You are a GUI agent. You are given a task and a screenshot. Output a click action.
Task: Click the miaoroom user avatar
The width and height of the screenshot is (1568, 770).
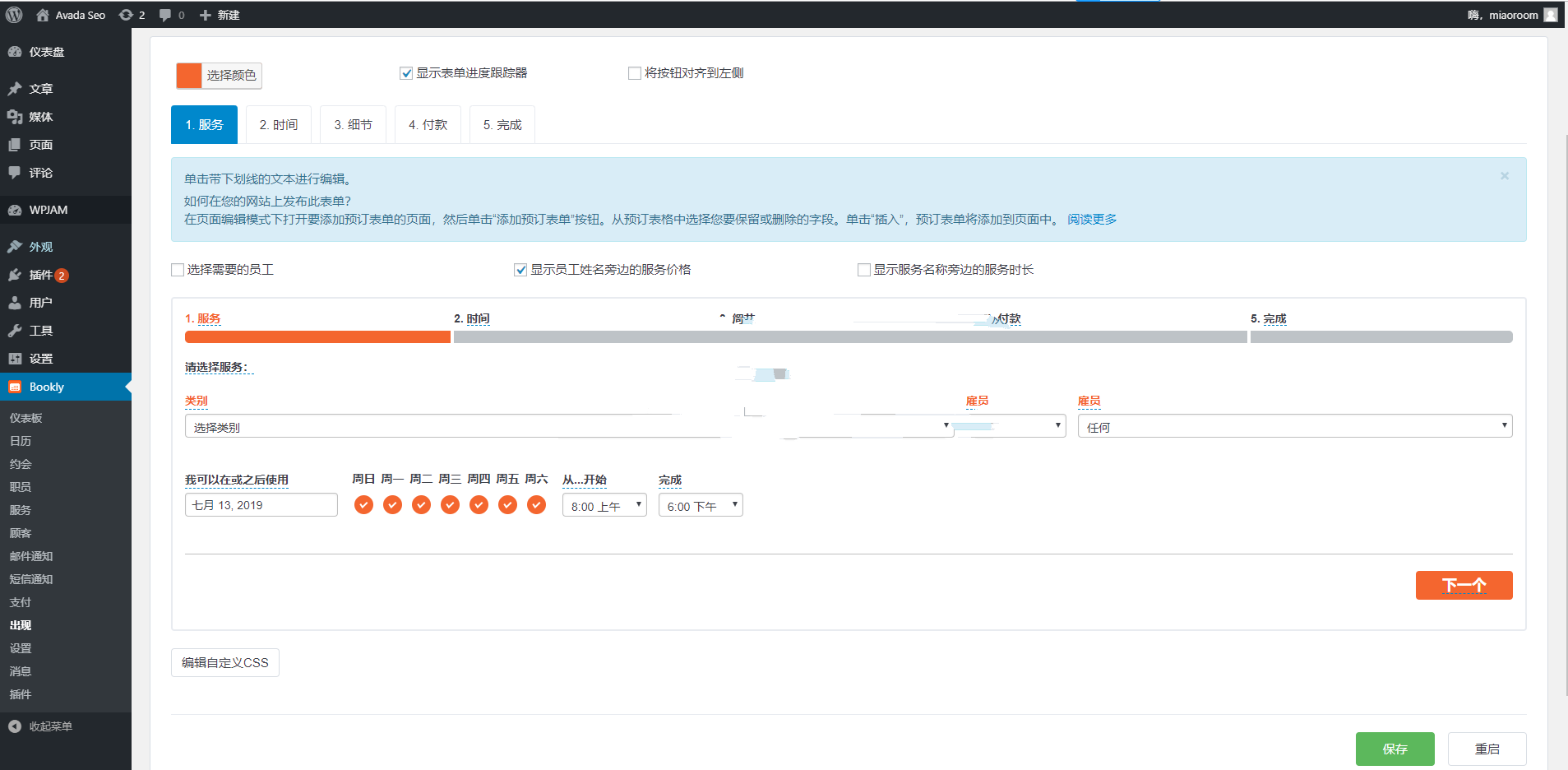pyautogui.click(x=1551, y=15)
